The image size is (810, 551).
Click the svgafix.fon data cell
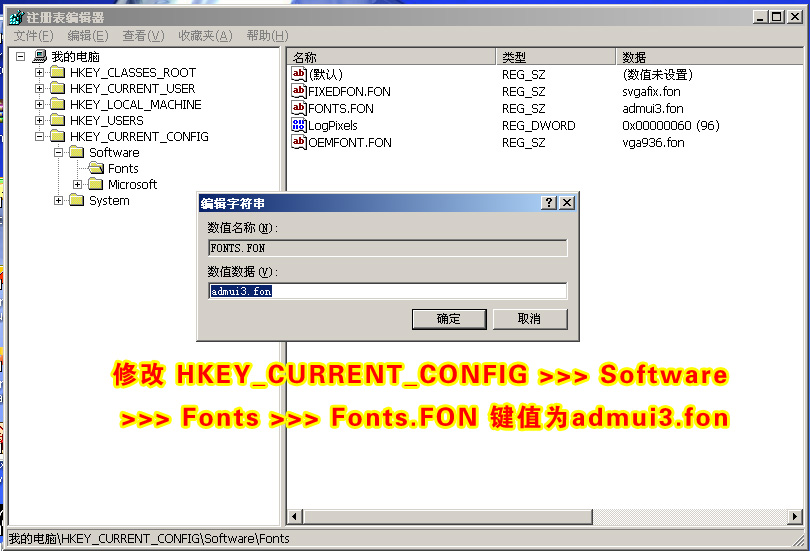(651, 92)
